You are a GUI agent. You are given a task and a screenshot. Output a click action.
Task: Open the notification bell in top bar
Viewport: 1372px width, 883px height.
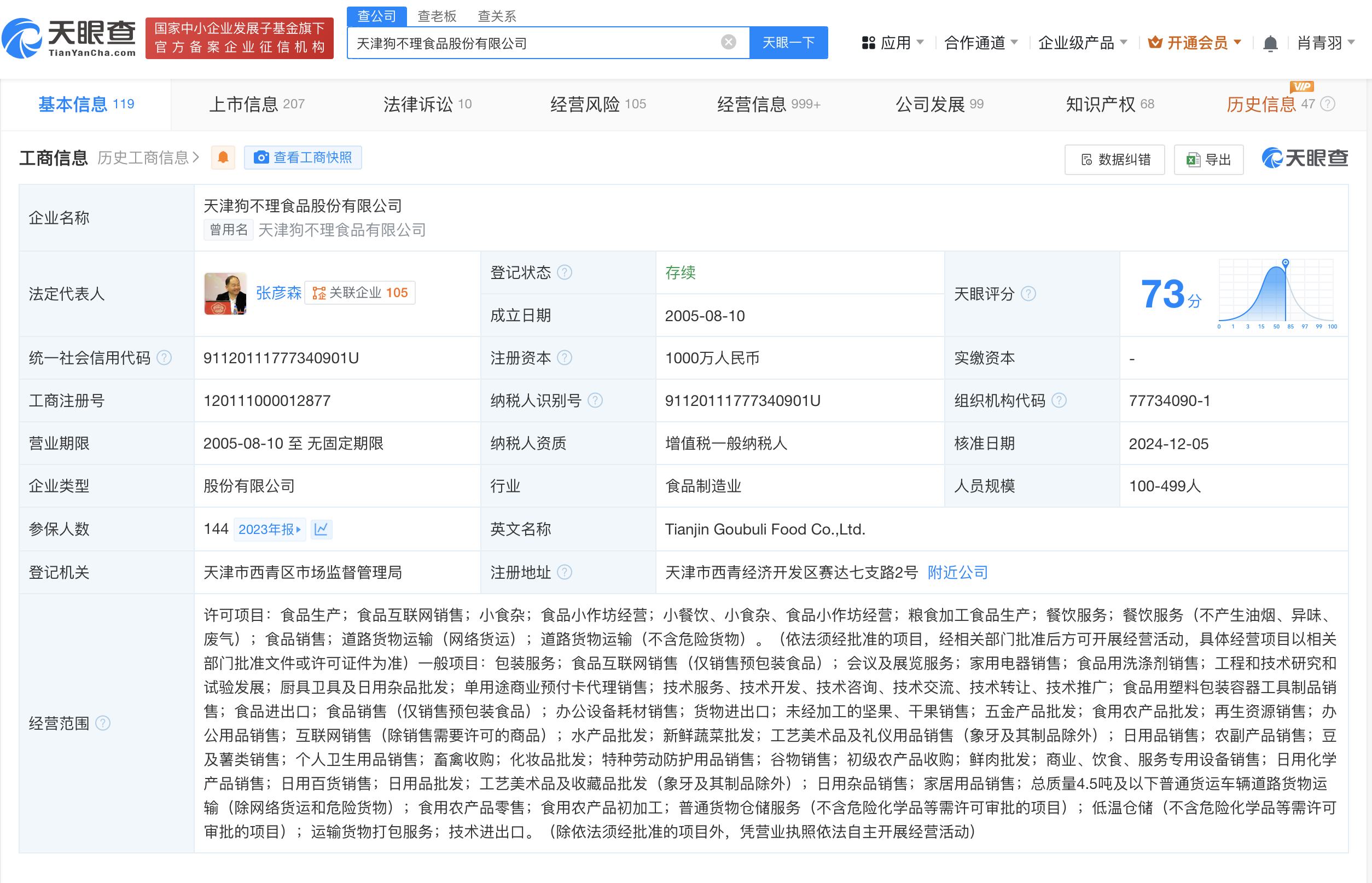(1270, 43)
